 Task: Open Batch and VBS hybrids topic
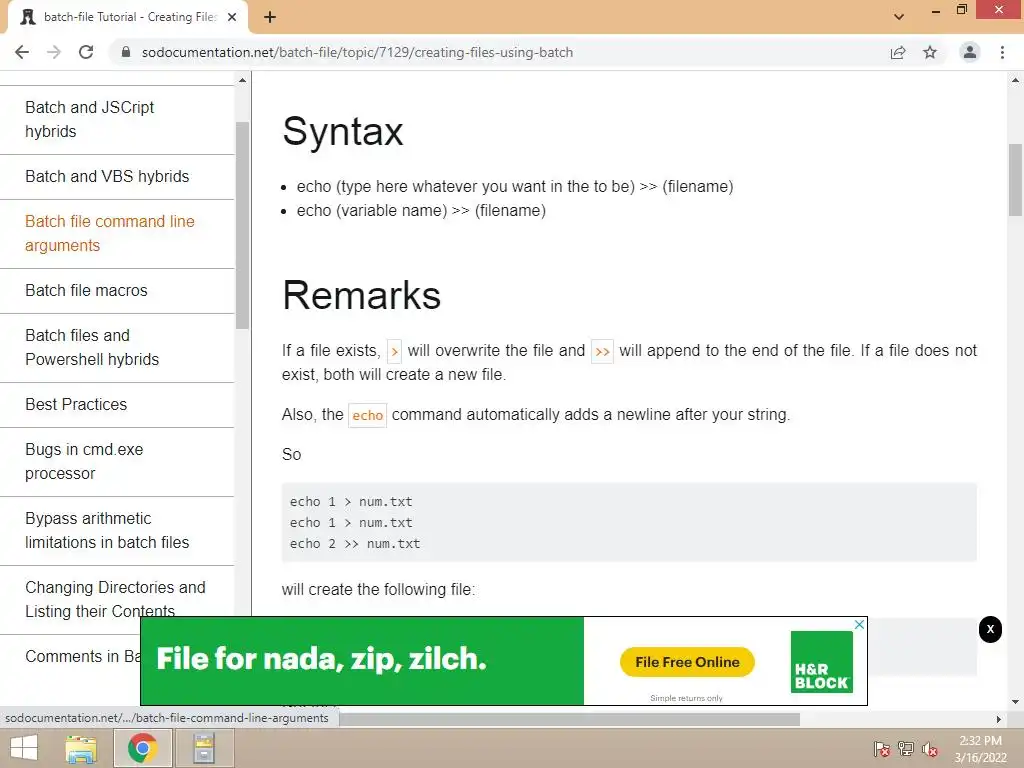(117, 176)
